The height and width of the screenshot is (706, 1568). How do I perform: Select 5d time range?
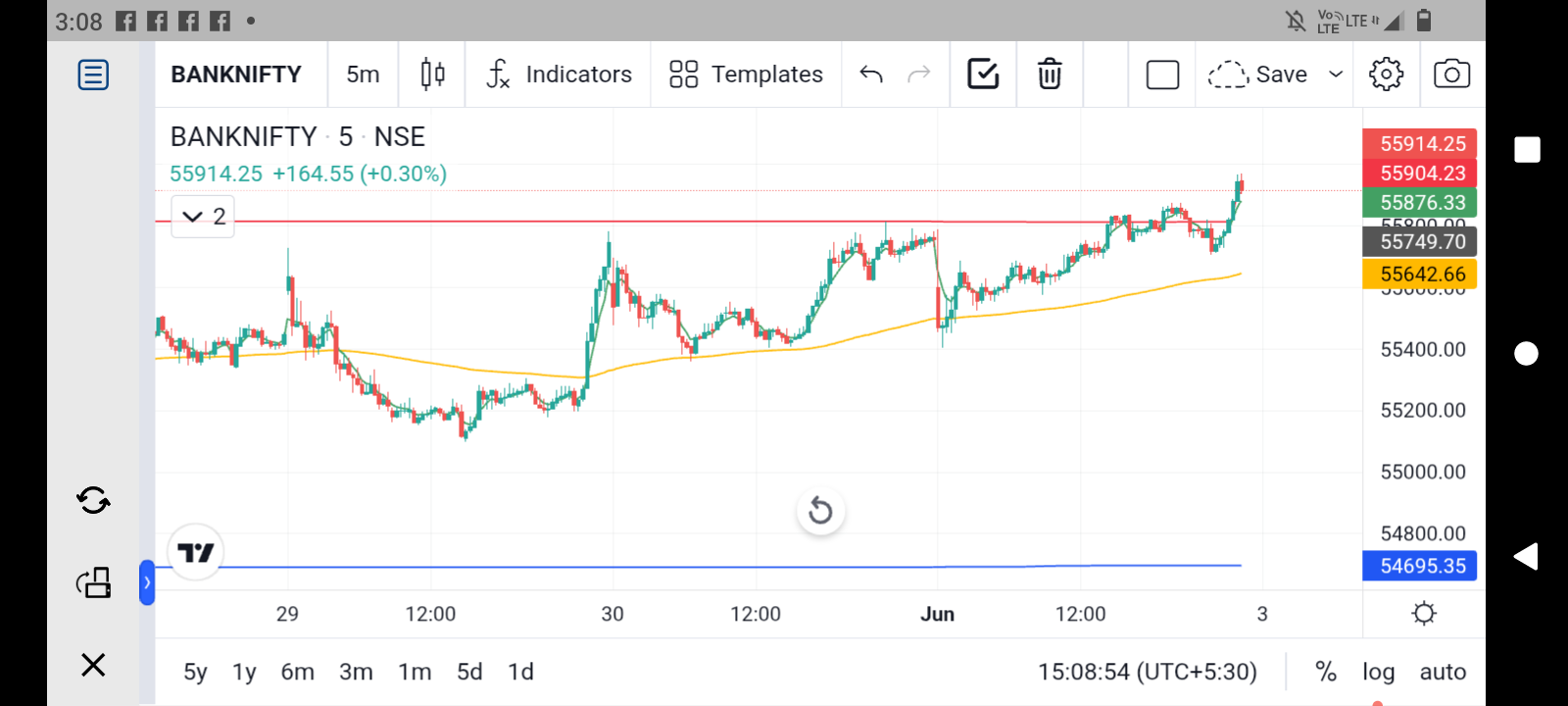pyautogui.click(x=469, y=672)
